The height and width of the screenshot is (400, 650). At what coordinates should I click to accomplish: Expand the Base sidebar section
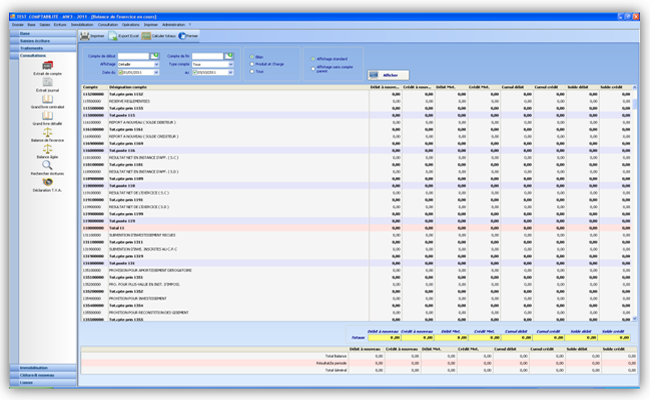coord(43,34)
